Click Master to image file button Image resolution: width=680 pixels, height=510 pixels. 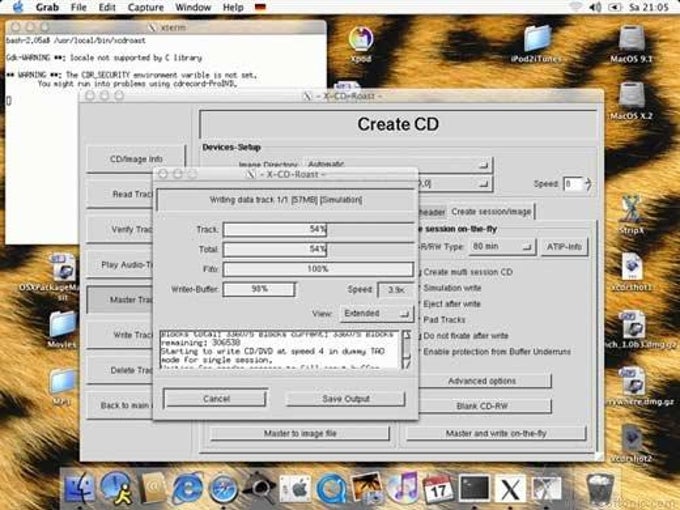coord(300,433)
